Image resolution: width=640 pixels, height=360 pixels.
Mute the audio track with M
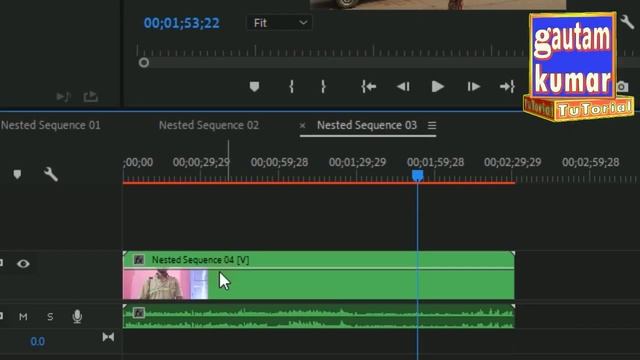coord(23,317)
